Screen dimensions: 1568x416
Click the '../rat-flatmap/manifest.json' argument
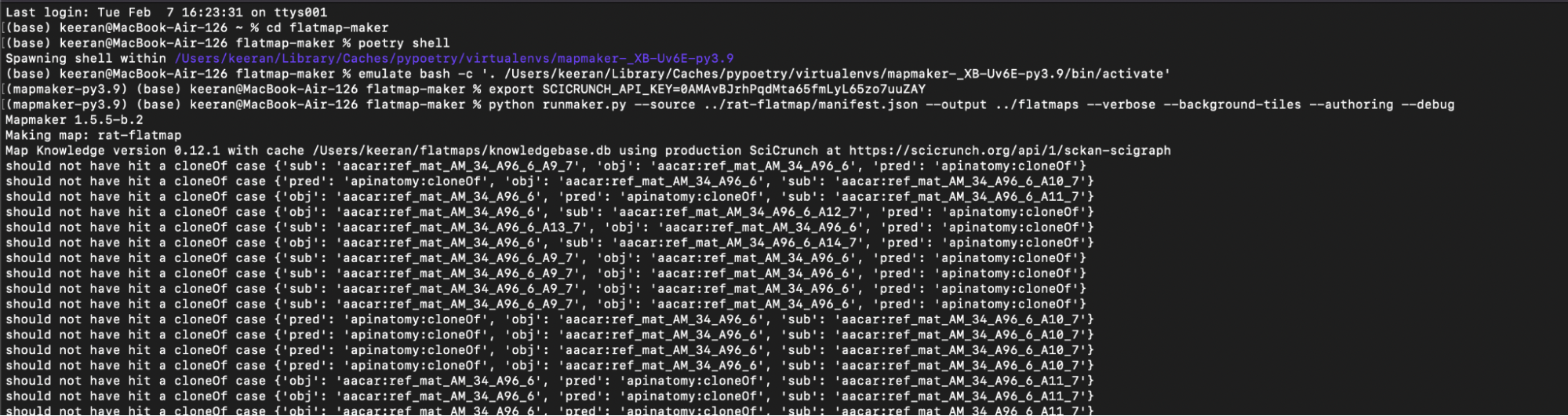click(x=810, y=104)
